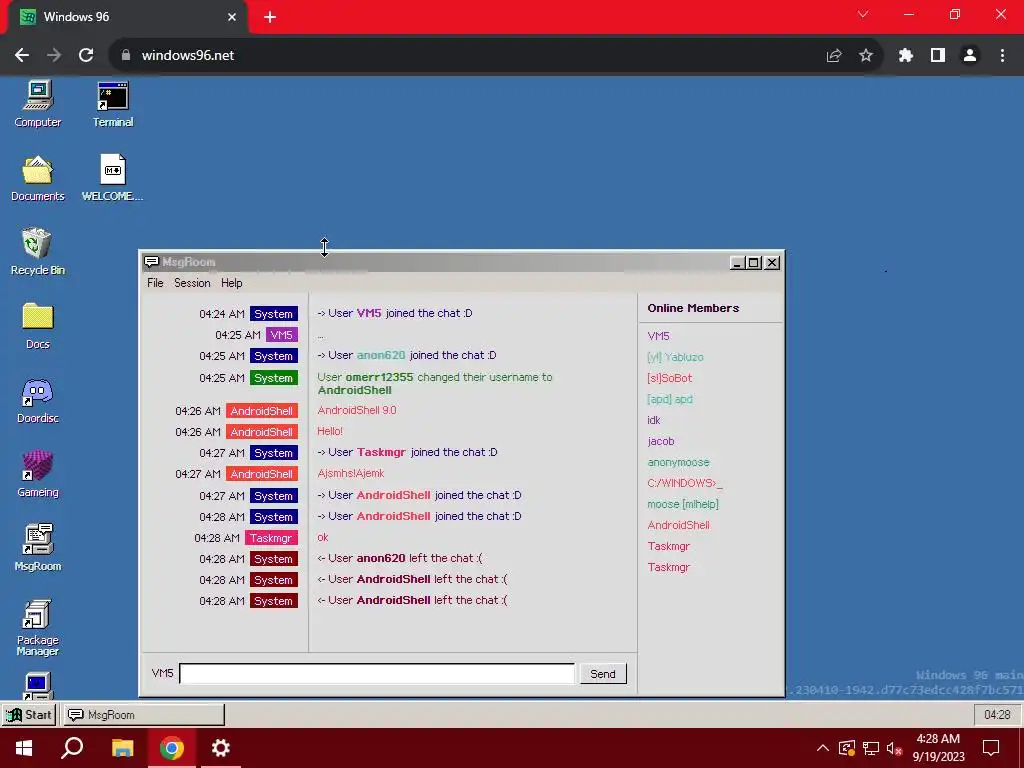Go back in the Chrome browser
This screenshot has height=768, width=1024.
click(22, 56)
